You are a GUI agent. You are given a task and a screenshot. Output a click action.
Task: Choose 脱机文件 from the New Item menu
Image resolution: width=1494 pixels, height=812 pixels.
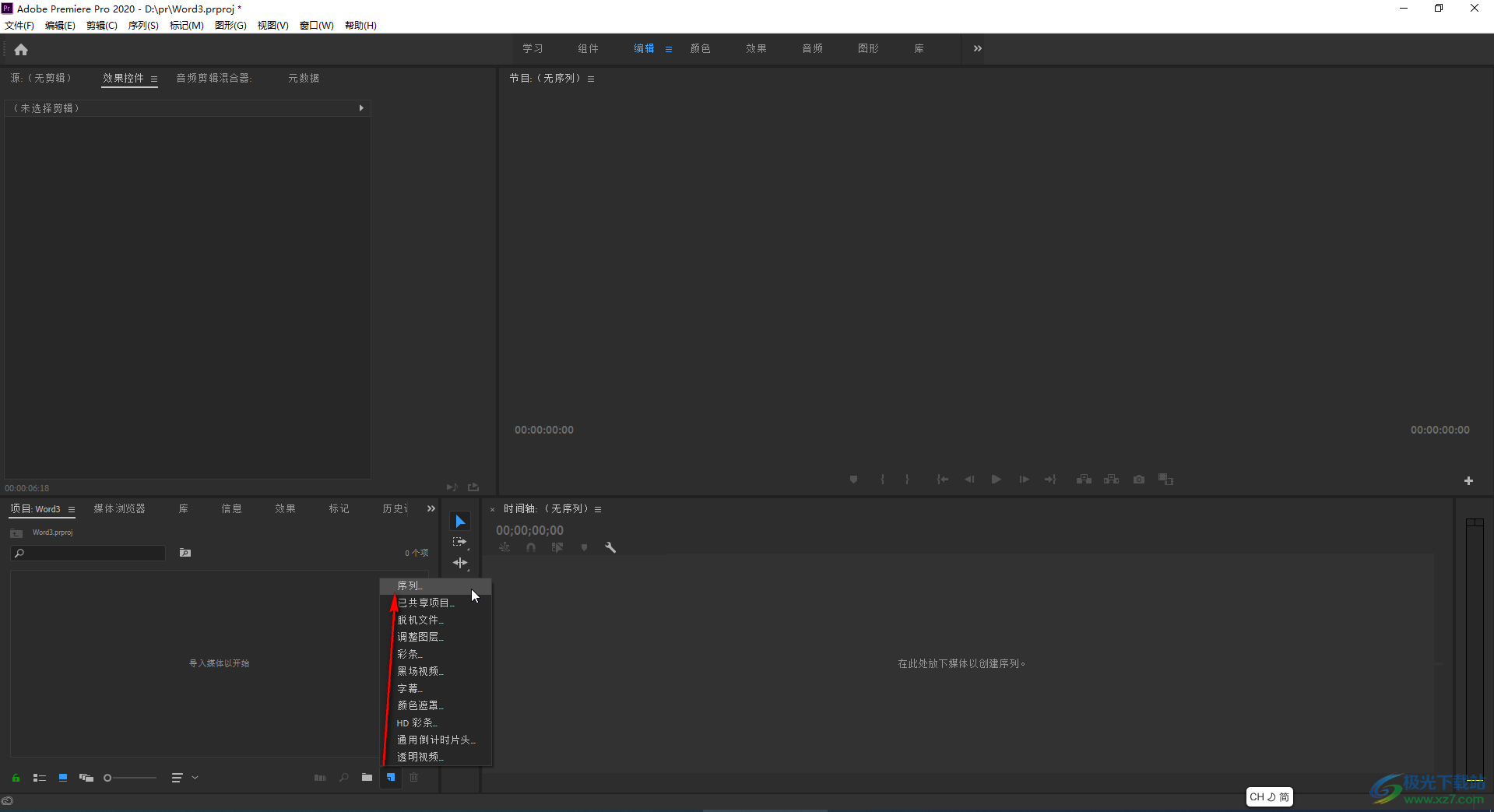coord(436,620)
